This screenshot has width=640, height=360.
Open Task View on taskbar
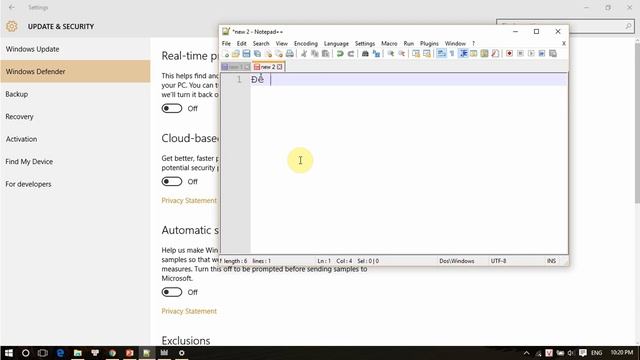42,353
